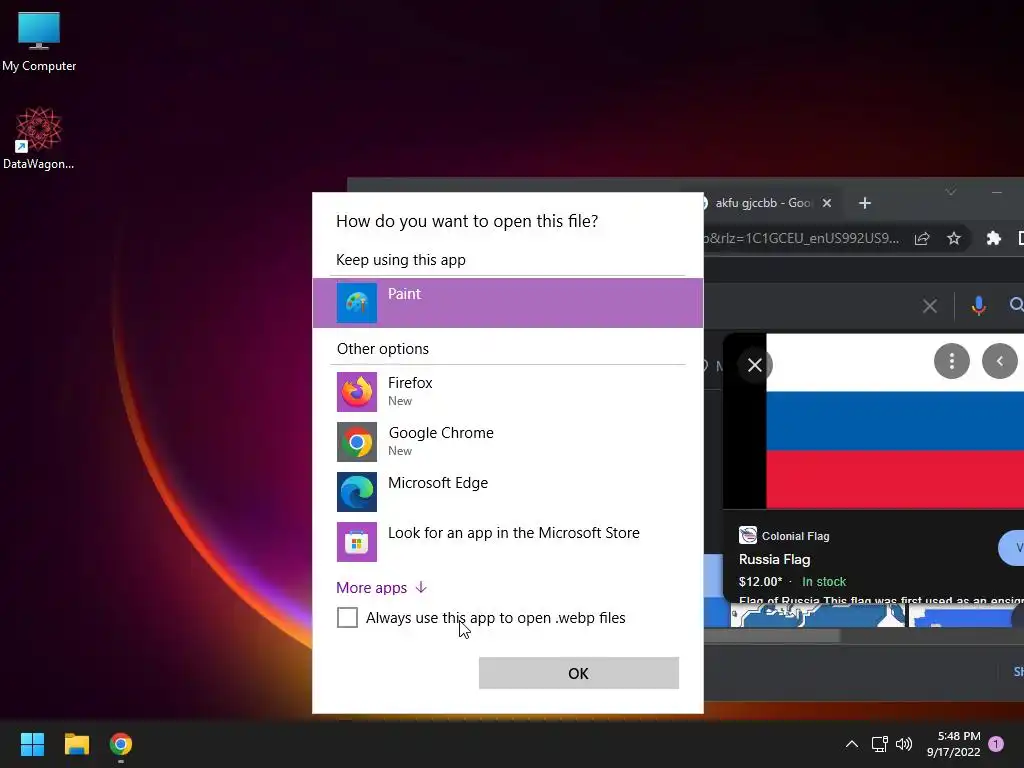Select the Microsoft Edge option label

tap(438, 483)
